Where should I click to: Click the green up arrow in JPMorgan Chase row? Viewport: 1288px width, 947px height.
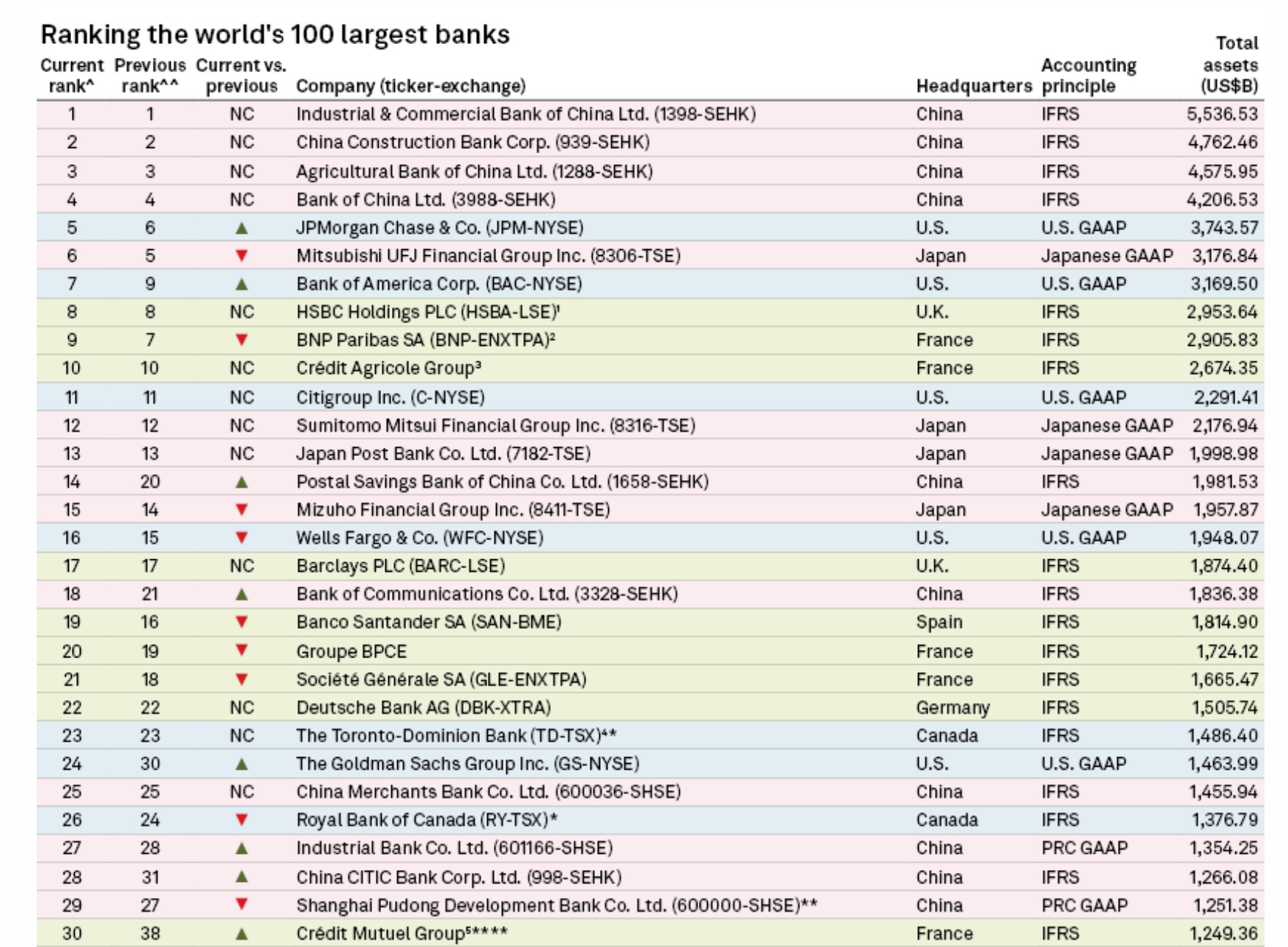[242, 228]
